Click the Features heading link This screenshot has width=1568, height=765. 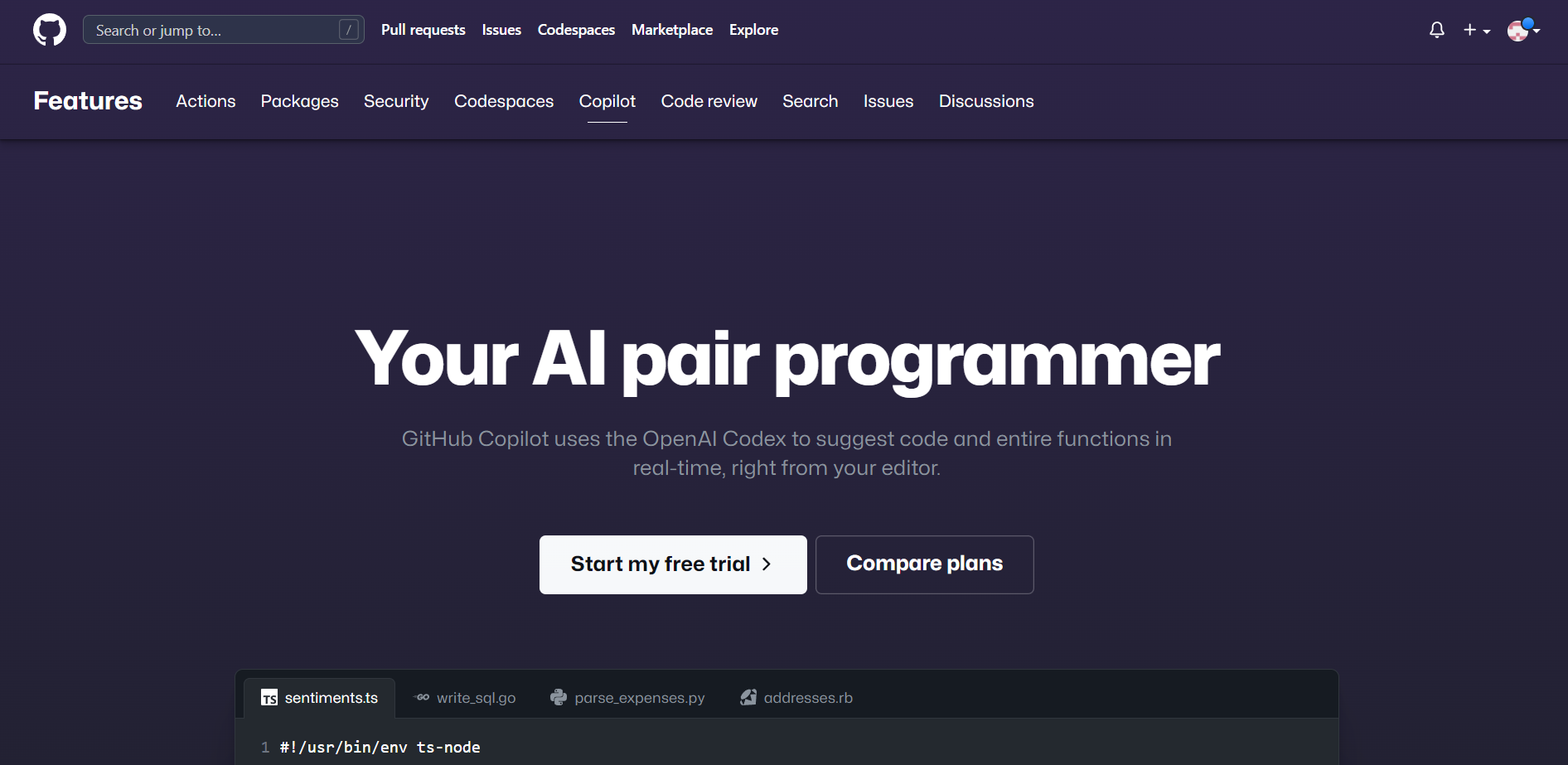click(x=88, y=101)
